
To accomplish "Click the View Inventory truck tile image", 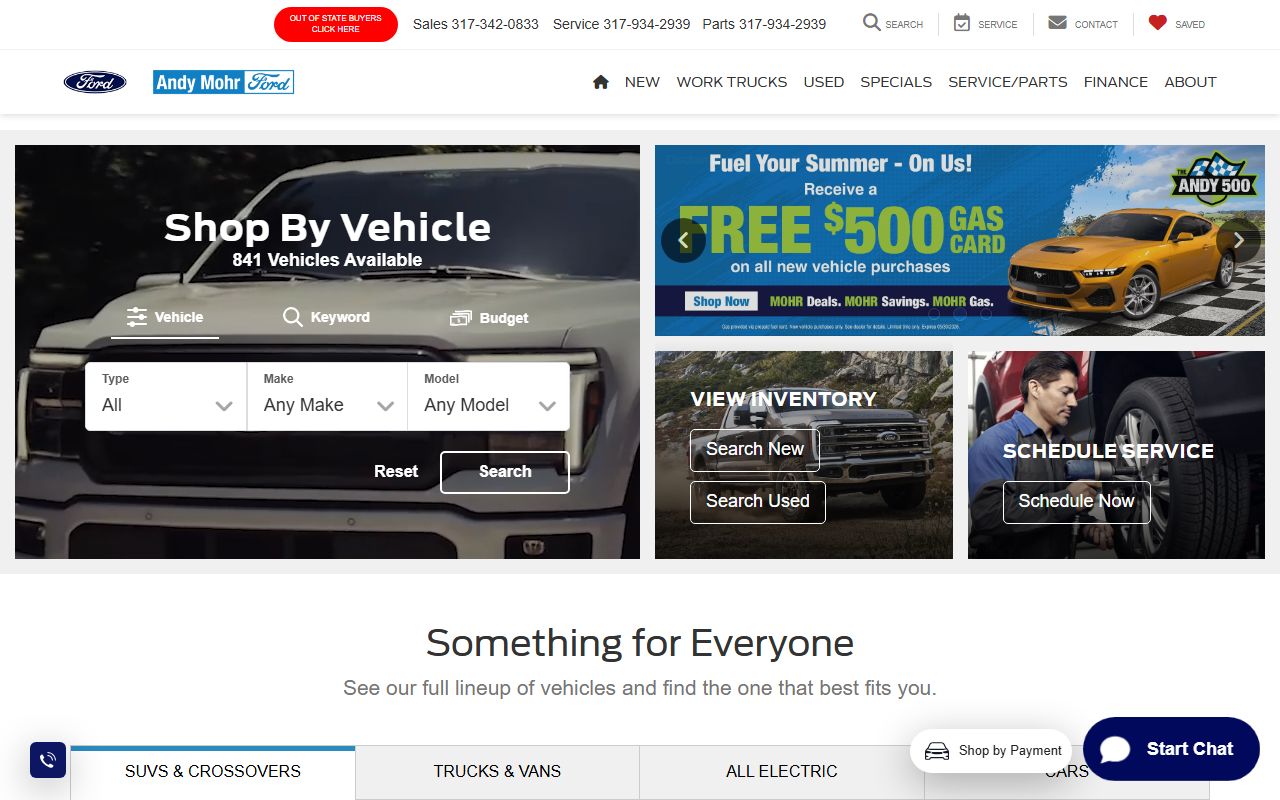I will (804, 455).
